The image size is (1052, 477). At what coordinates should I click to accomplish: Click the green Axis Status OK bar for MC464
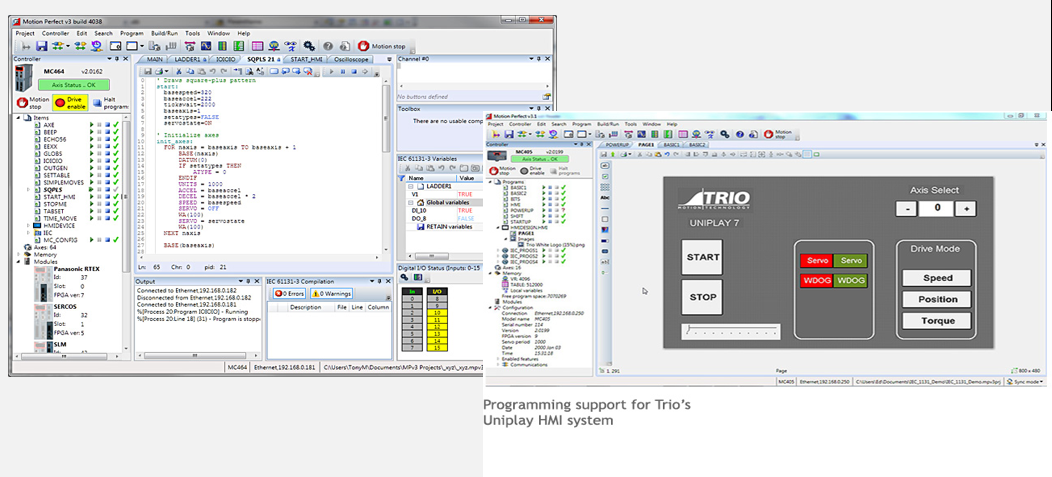tap(72, 85)
